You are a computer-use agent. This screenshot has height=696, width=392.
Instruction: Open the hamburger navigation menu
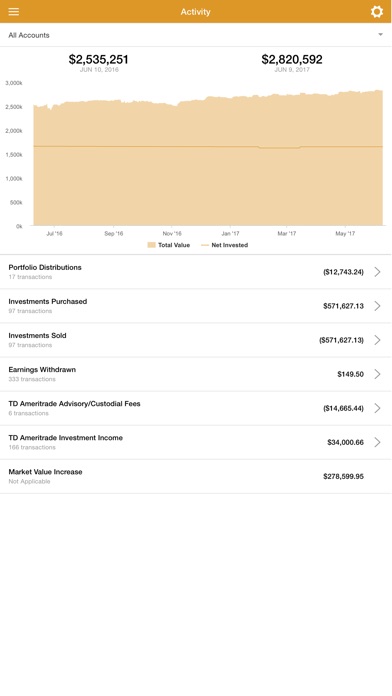pos(14,12)
